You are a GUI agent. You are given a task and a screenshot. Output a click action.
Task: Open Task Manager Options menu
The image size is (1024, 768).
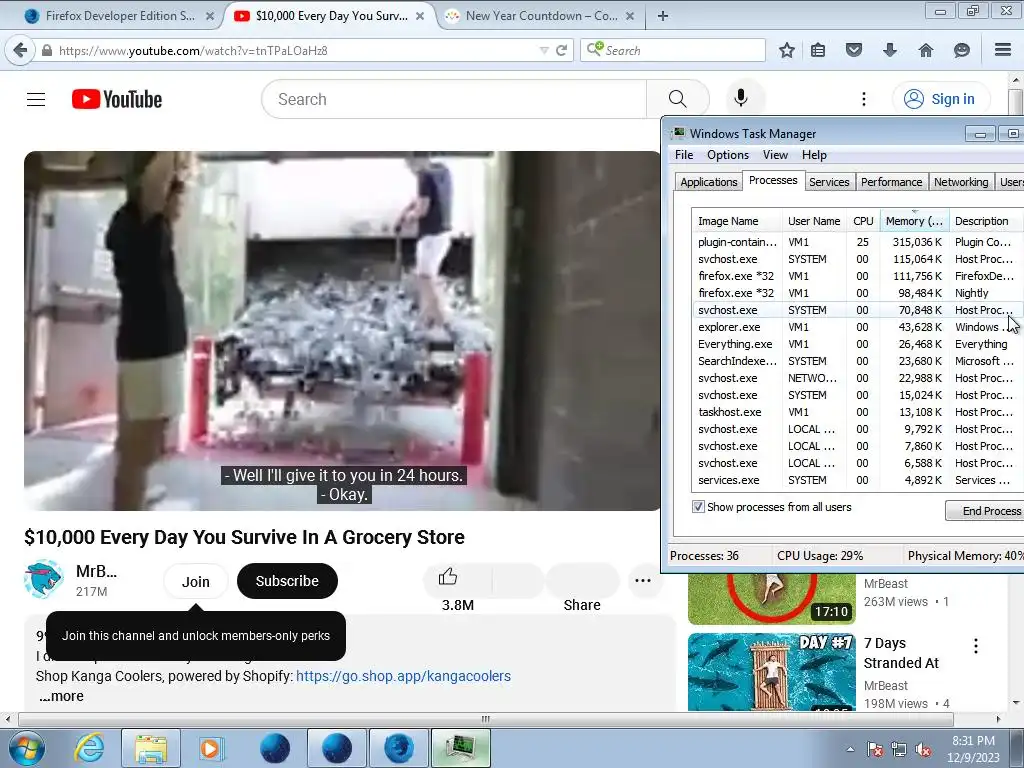(x=728, y=155)
